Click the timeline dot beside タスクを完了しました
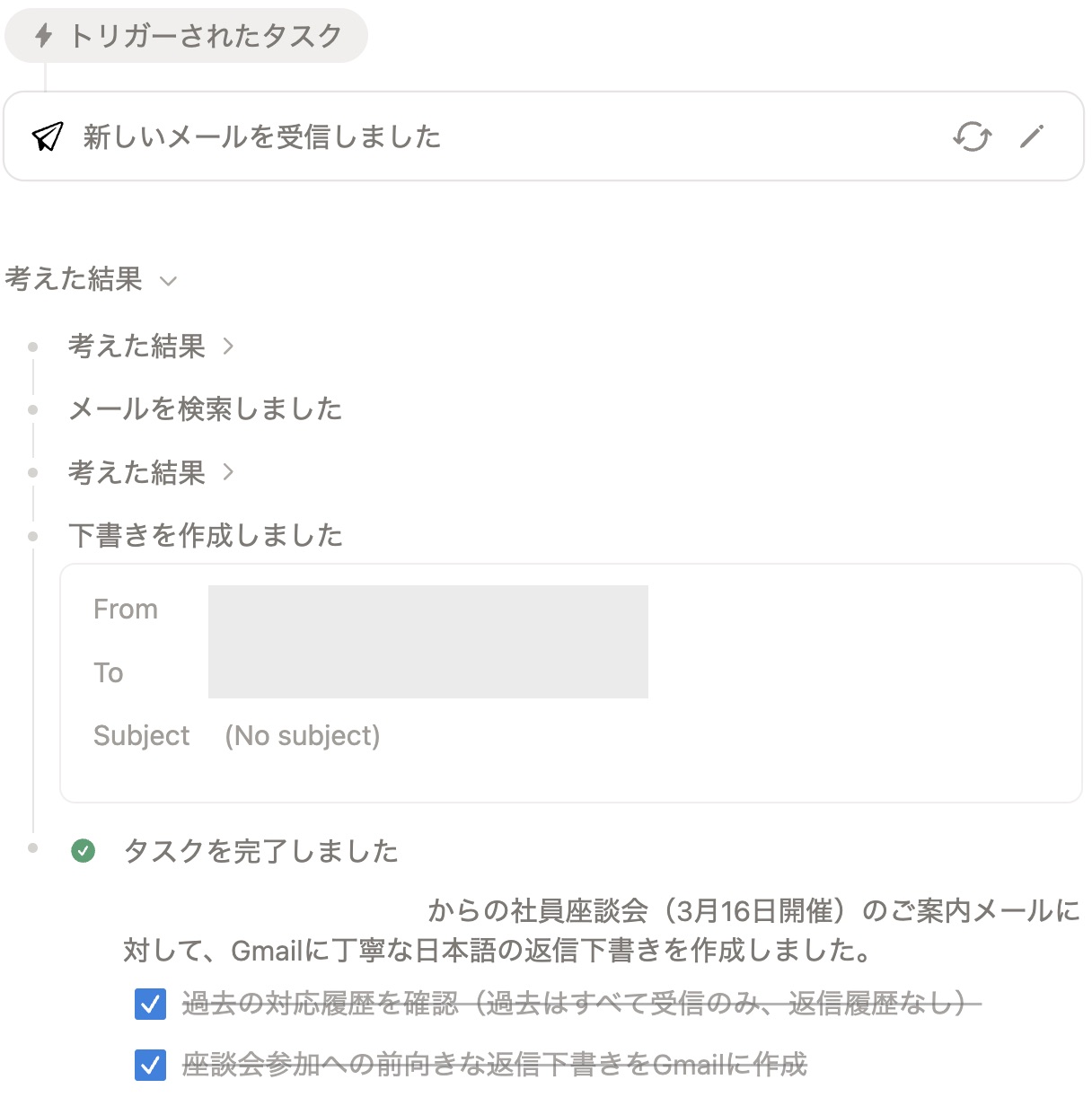 coord(33,847)
